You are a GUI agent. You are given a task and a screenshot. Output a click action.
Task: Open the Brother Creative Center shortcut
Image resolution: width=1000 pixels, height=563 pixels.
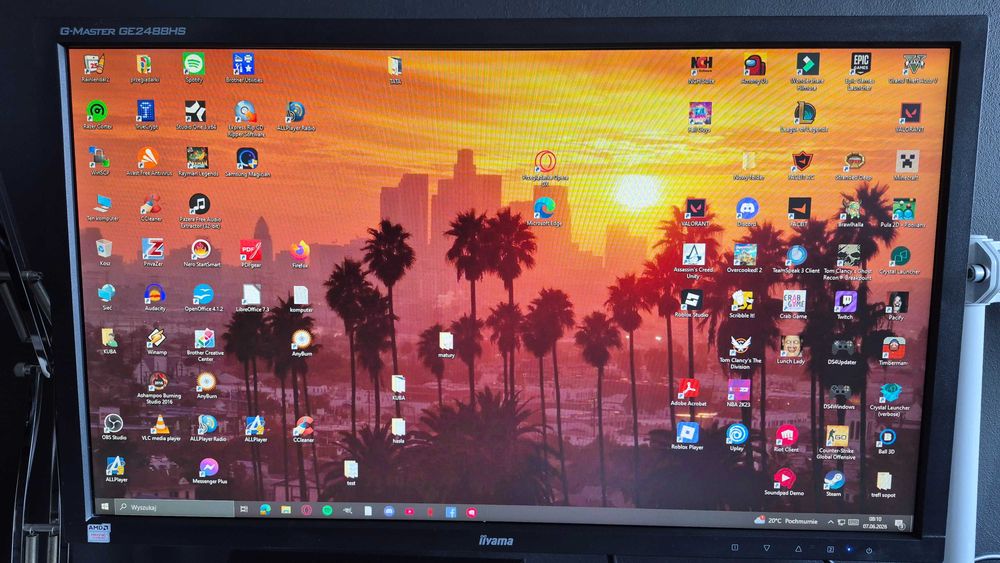pyautogui.click(x=205, y=345)
